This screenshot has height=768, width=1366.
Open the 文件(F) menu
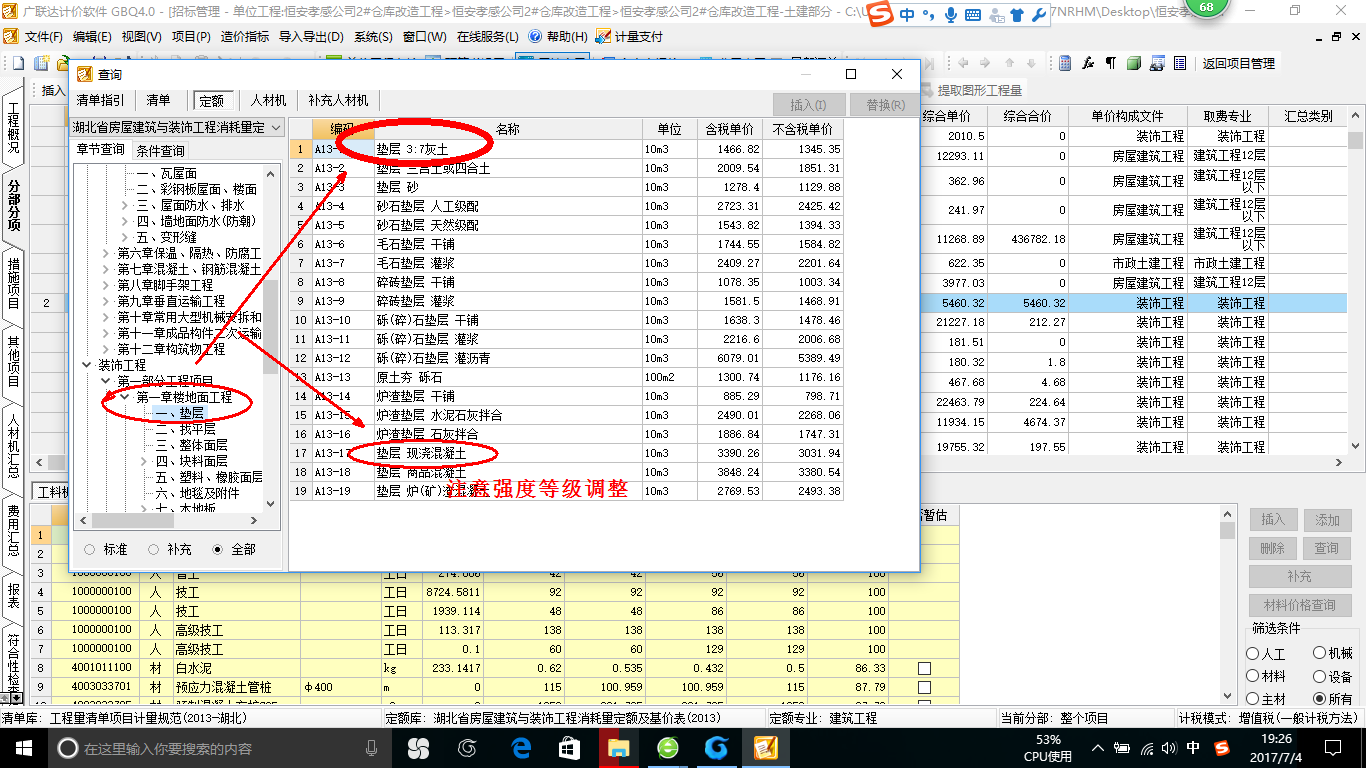point(43,36)
